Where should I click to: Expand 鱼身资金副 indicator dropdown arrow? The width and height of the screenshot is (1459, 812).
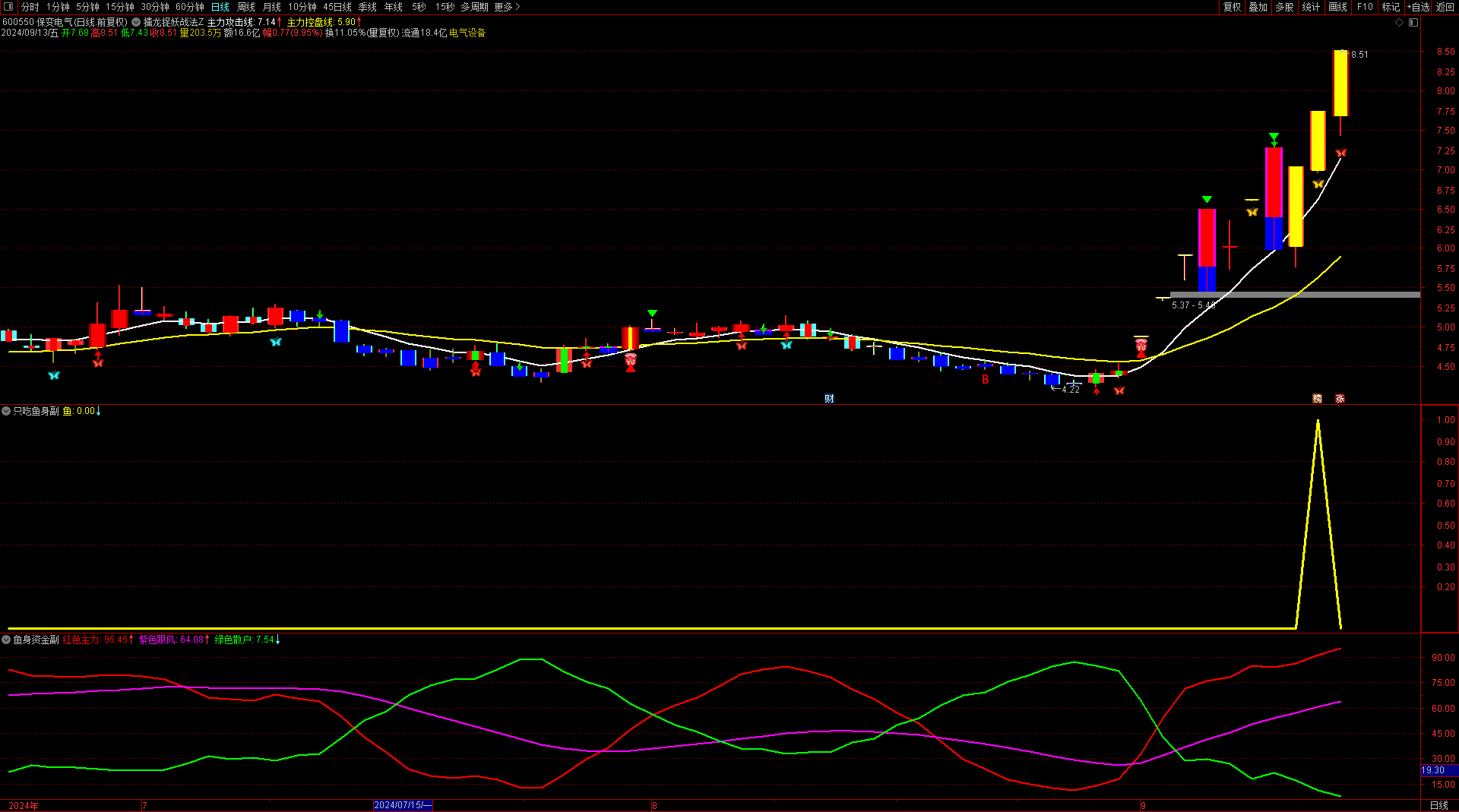(x=6, y=640)
